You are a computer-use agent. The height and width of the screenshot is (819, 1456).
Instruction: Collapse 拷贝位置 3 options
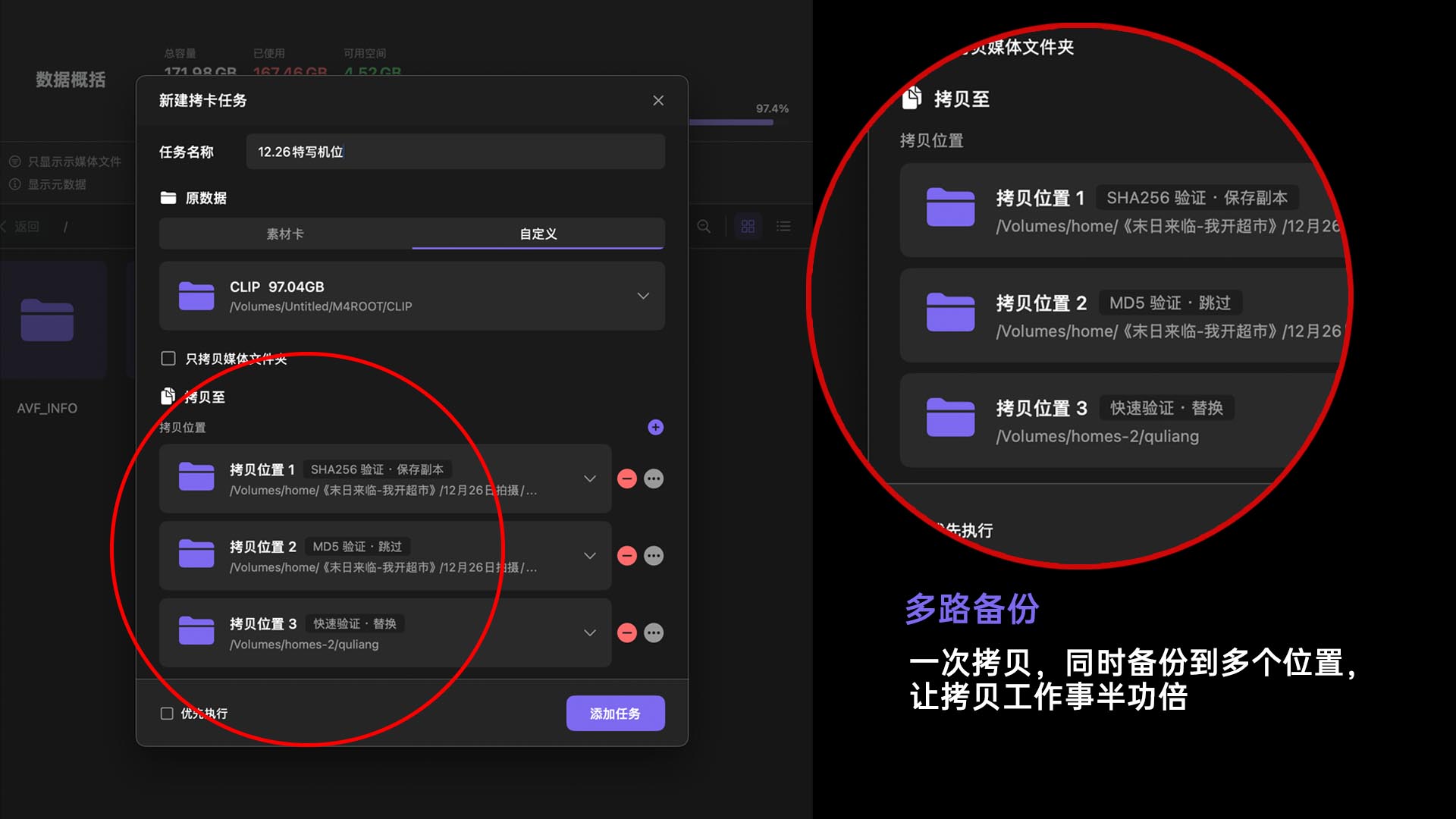point(589,632)
